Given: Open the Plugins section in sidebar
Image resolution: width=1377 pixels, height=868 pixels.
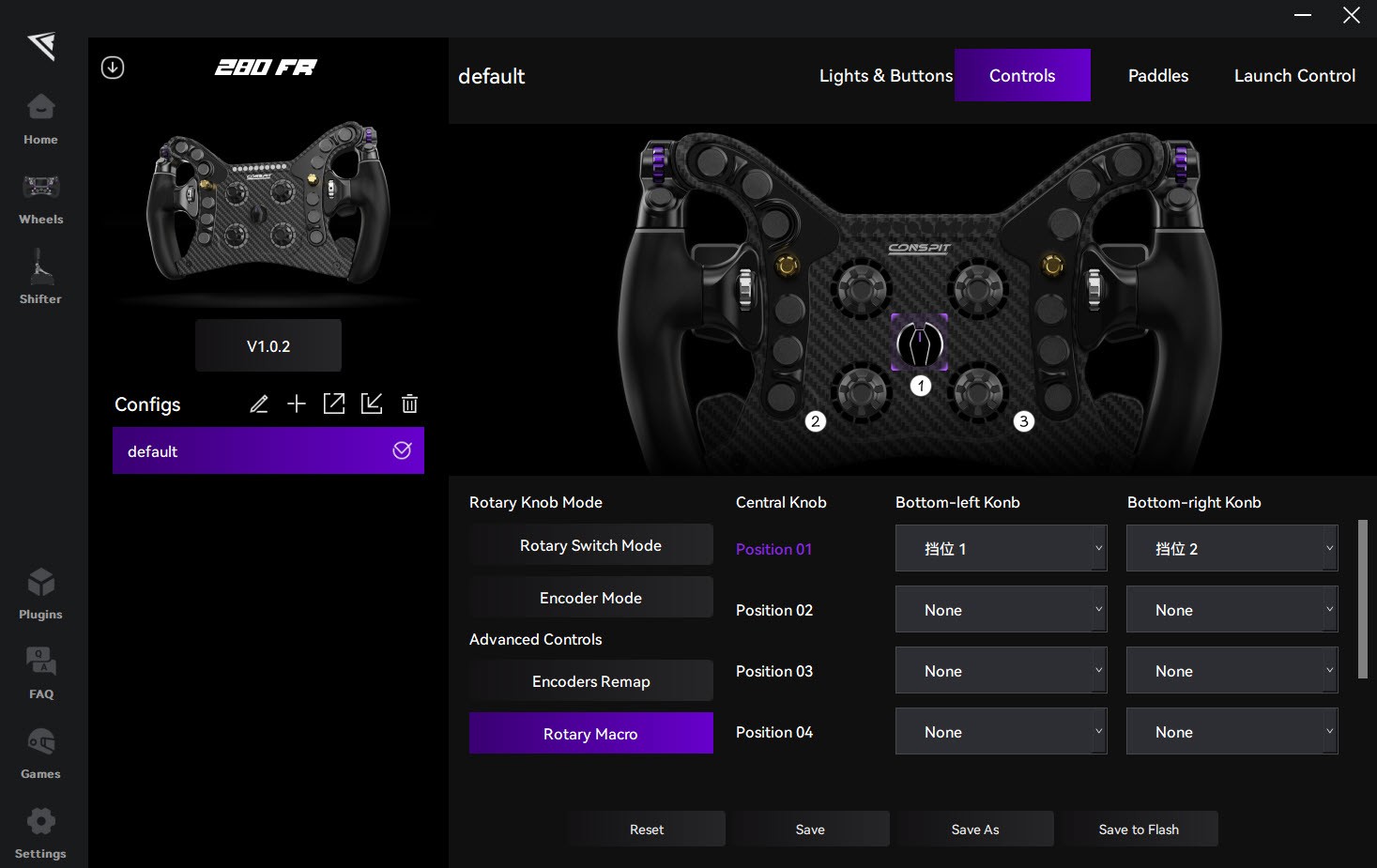Looking at the screenshot, I should point(40,594).
